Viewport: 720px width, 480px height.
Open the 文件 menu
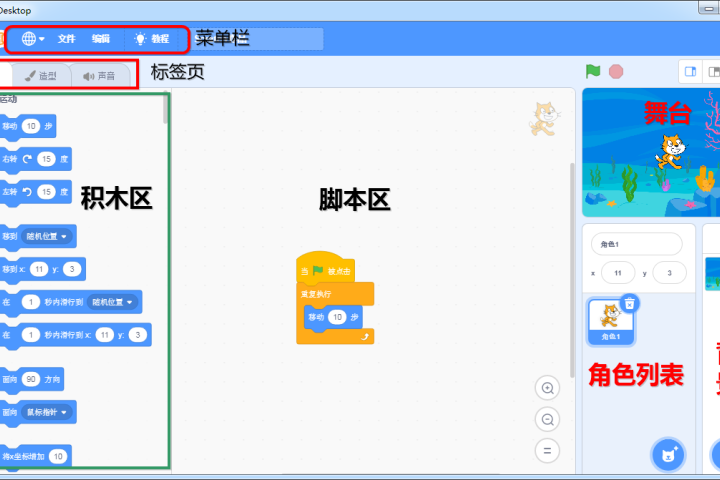(66, 39)
